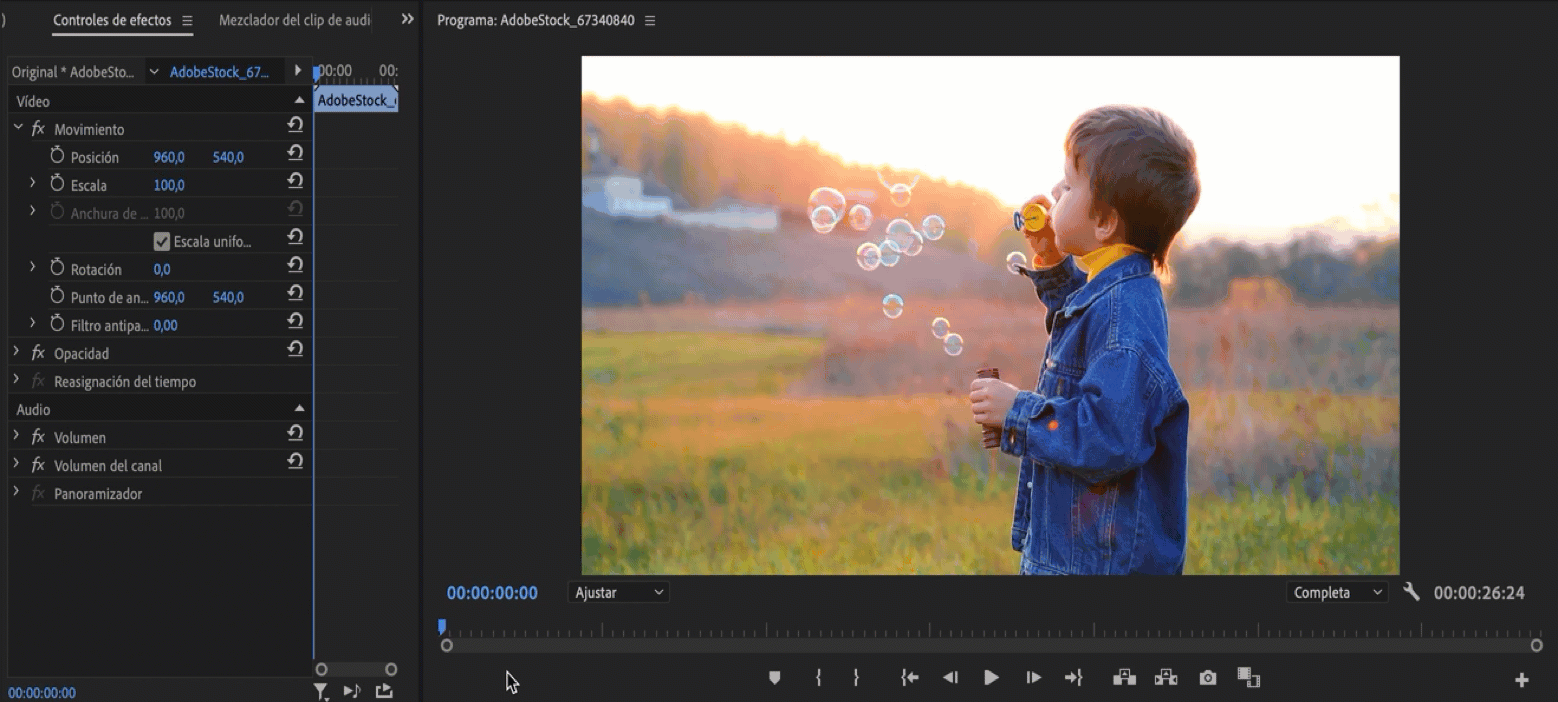Screen dimensions: 1558x702
Task: Expand the Volumen effect
Action: [x=16, y=436]
